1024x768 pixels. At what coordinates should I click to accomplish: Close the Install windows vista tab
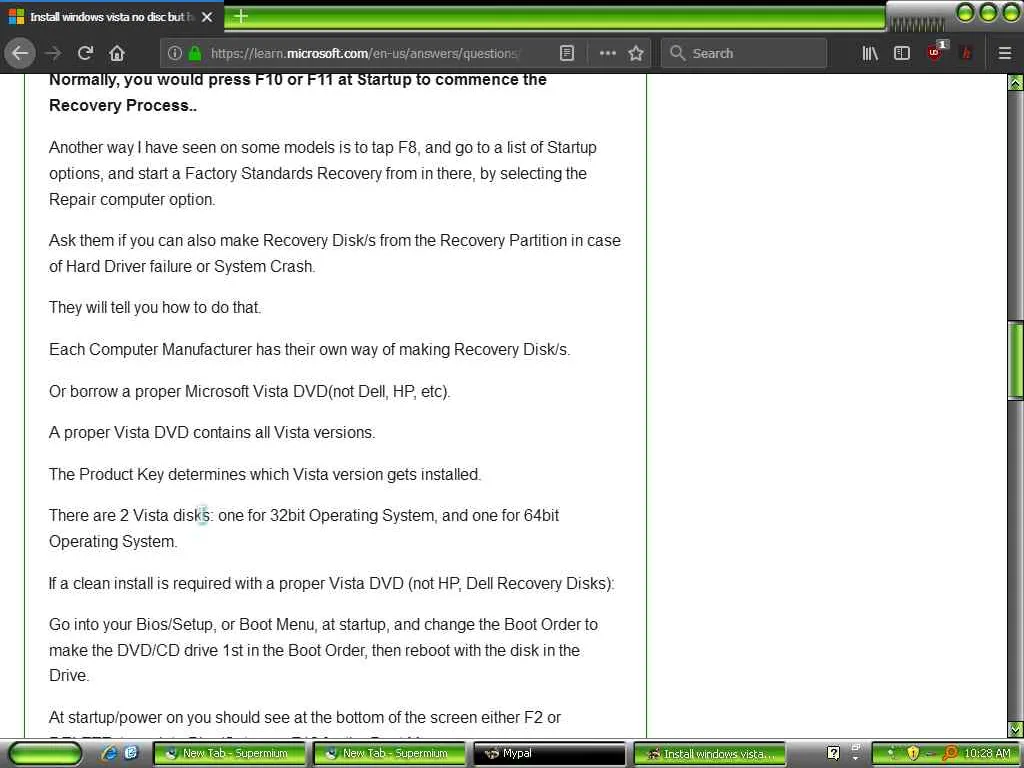click(x=207, y=17)
